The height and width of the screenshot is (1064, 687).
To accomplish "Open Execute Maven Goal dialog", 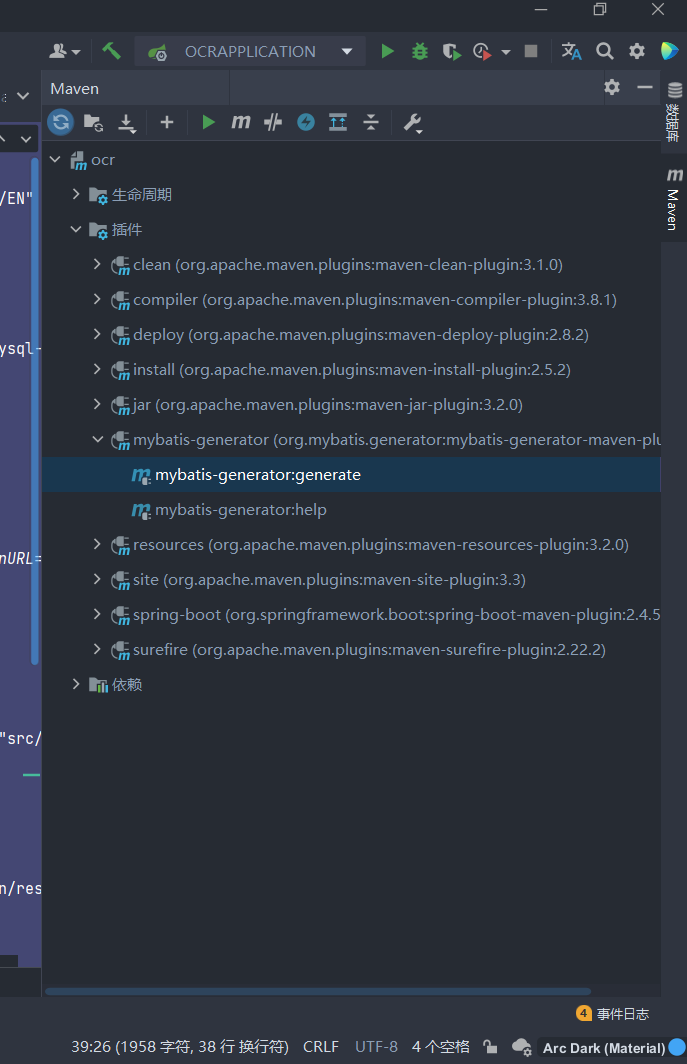I will [240, 122].
